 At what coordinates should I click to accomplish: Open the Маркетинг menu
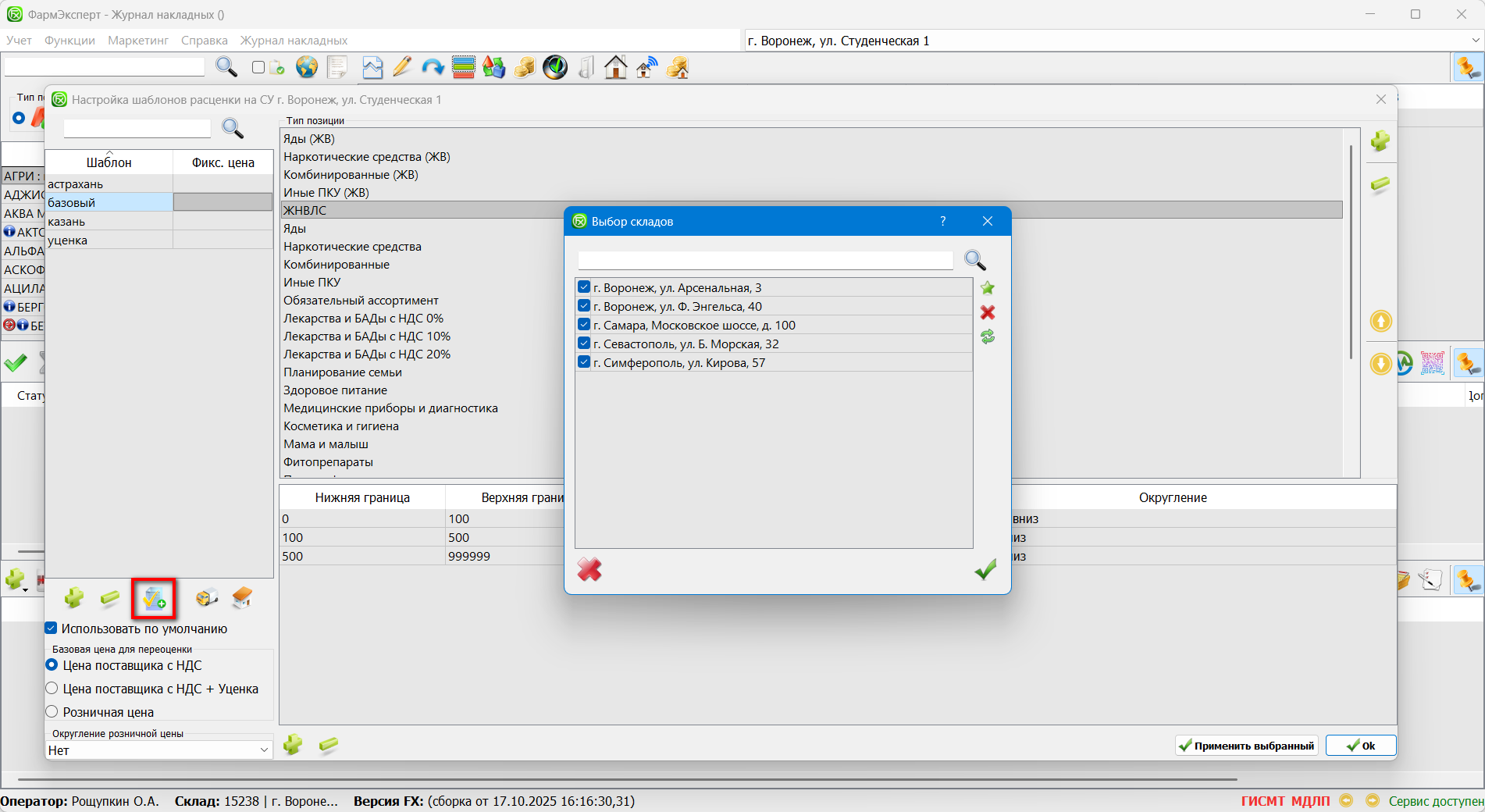(138, 41)
